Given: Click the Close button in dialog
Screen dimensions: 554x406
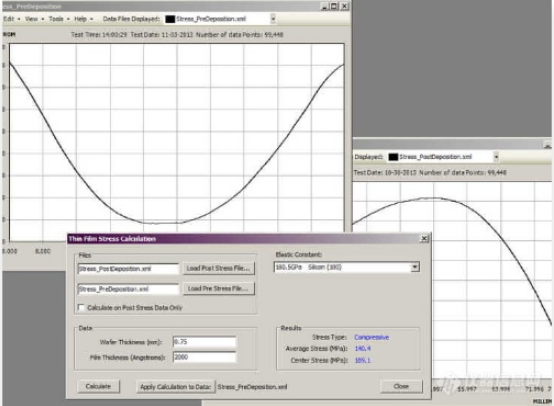Looking at the screenshot, I should [401, 386].
